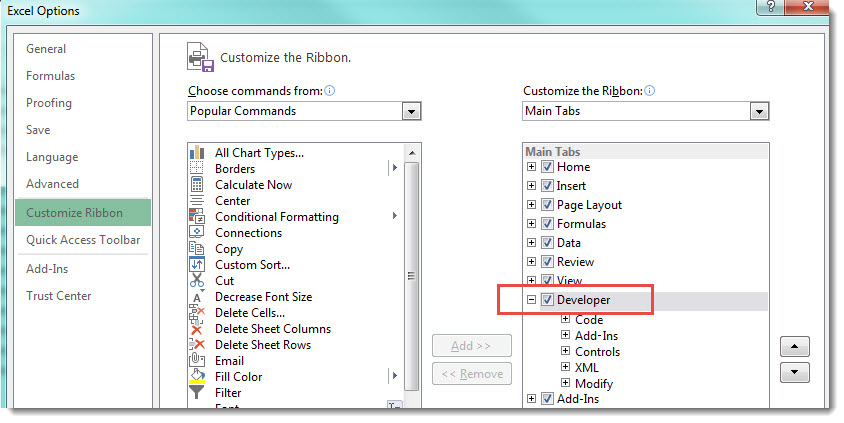Click the Add >> button
The image size is (844, 423).
click(472, 346)
